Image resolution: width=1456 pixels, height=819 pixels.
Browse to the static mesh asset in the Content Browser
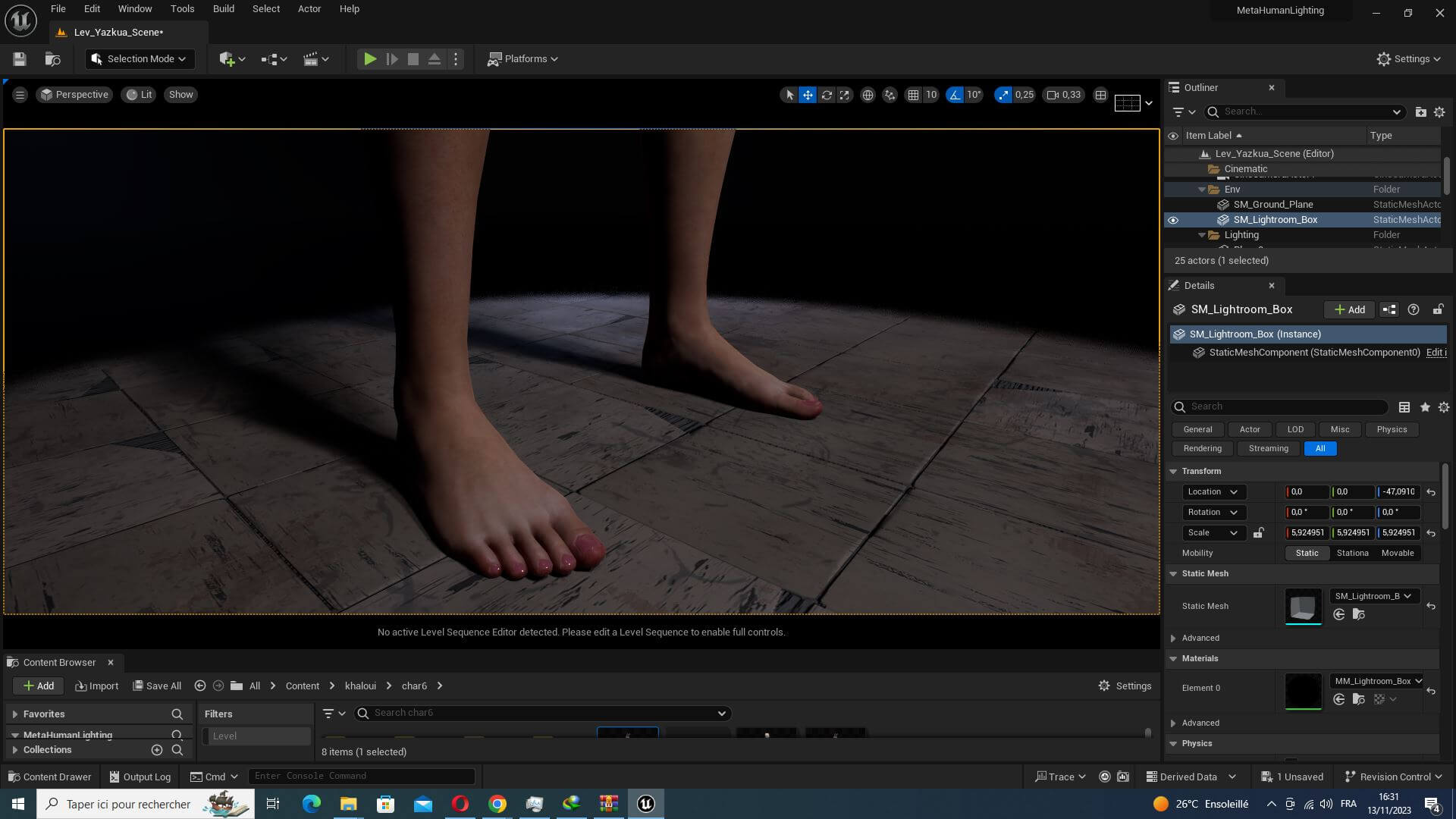(x=1358, y=614)
